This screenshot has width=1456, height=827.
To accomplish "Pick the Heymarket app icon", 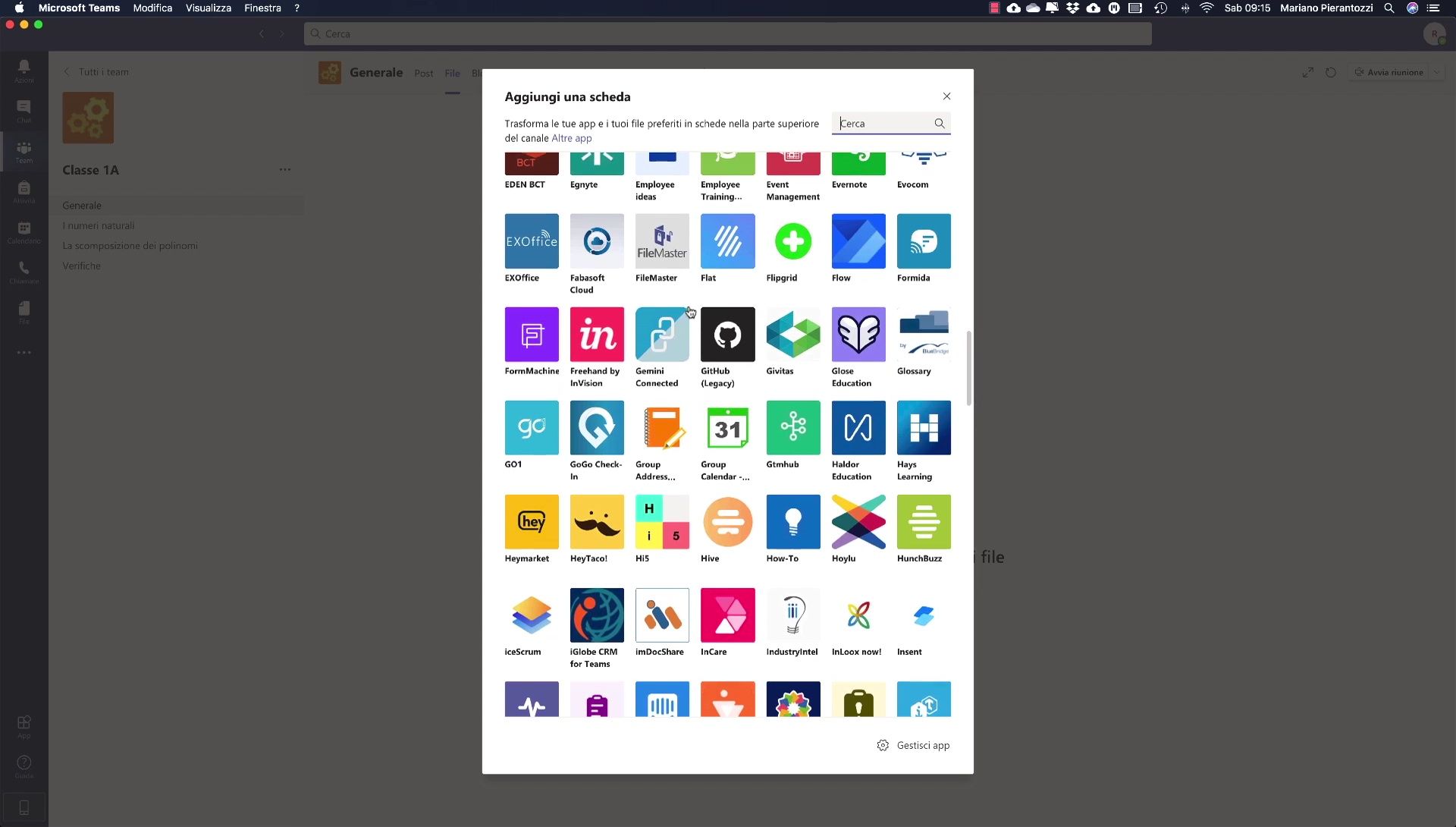I will tap(532, 522).
